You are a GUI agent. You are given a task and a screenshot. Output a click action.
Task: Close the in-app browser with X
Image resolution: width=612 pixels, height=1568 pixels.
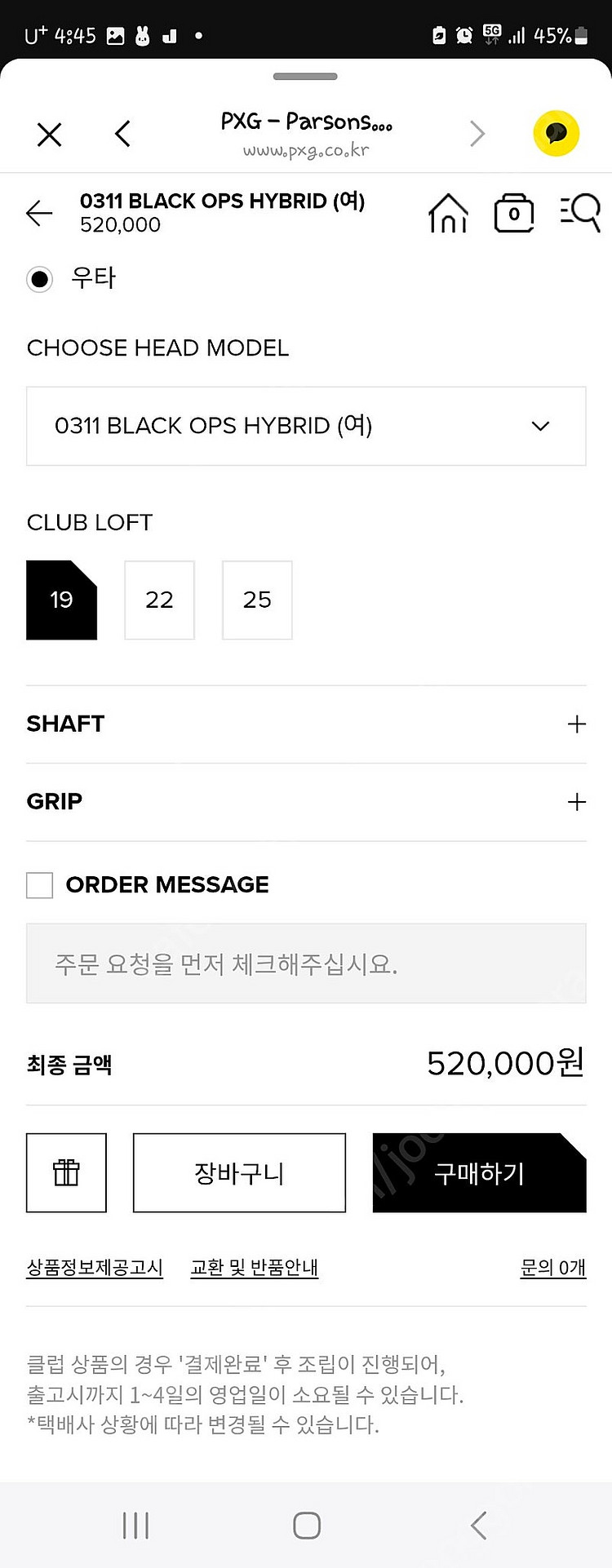tap(50, 134)
